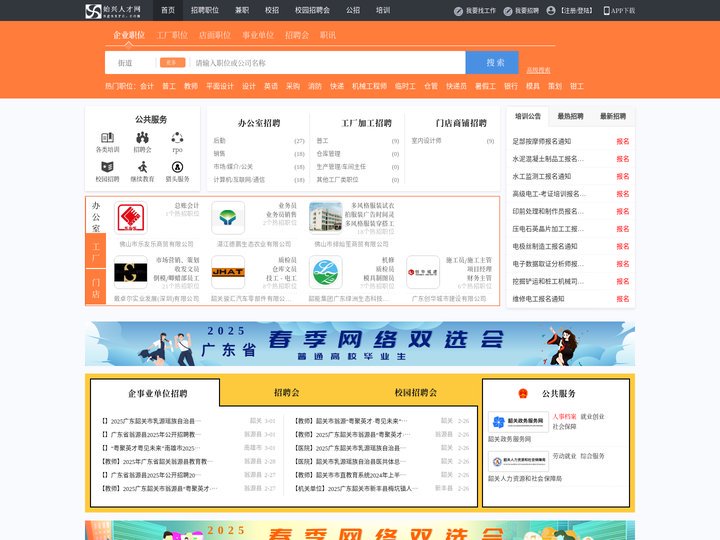This screenshot has height=540, width=720.
Task: Open 兼职 in top navigation
Action: (242, 10)
